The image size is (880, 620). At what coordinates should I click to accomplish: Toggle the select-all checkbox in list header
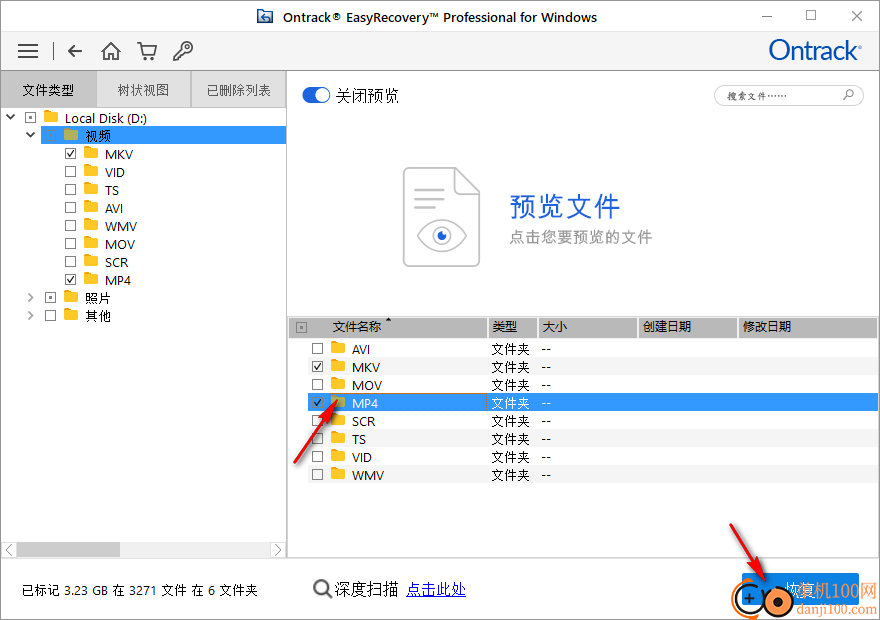[x=301, y=327]
